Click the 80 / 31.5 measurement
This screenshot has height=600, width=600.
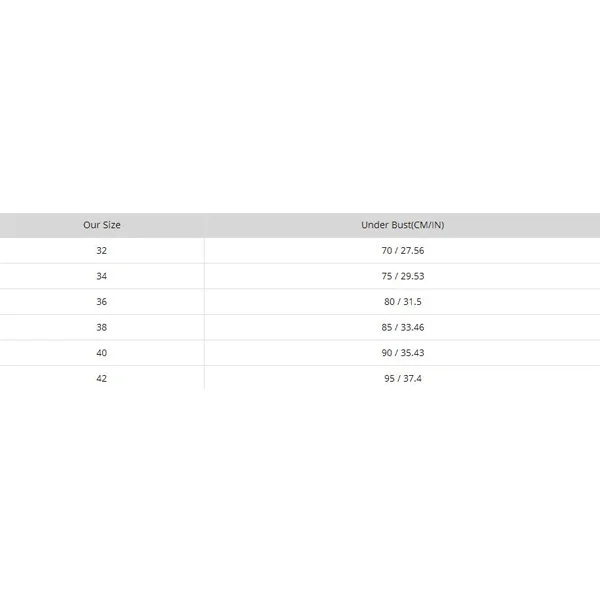403,302
